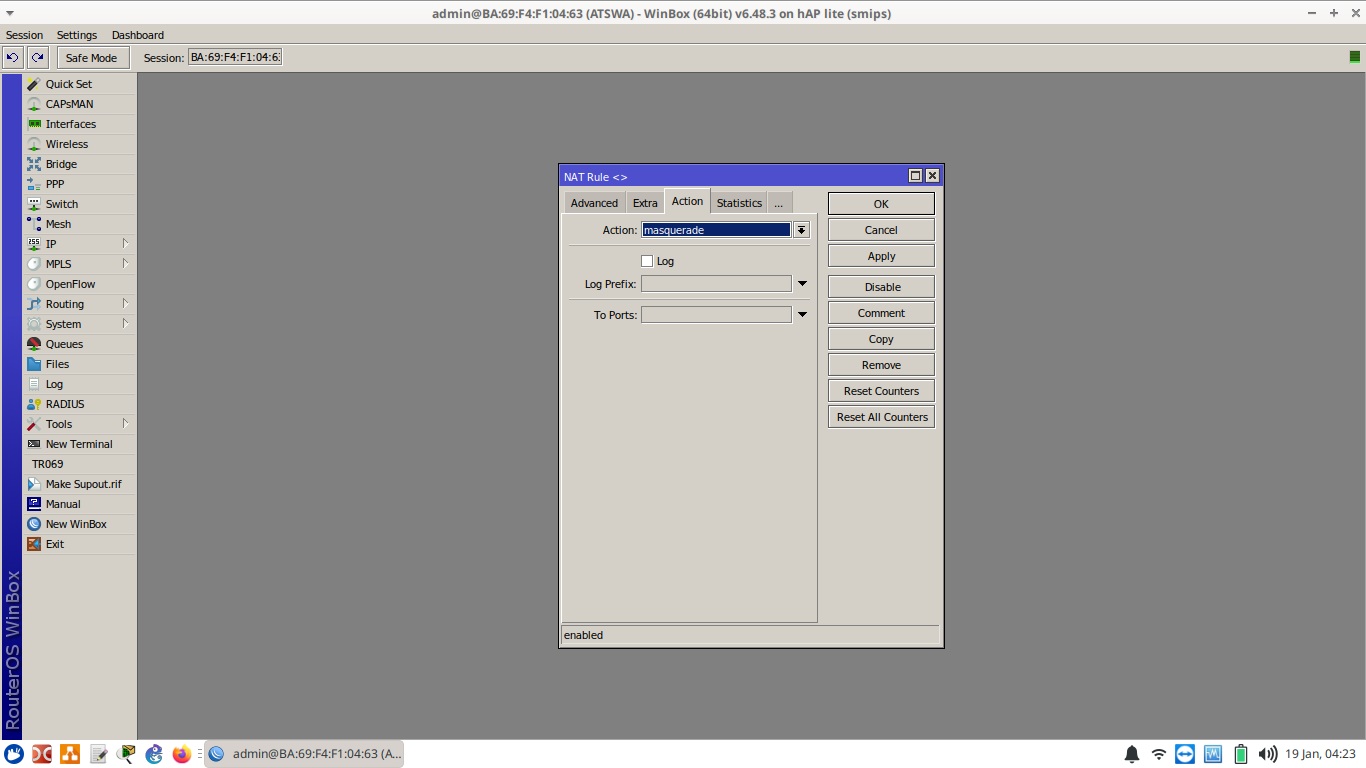Open the Interfaces list
Screen dimensions: 1366x768
pyautogui.click(x=79, y=124)
